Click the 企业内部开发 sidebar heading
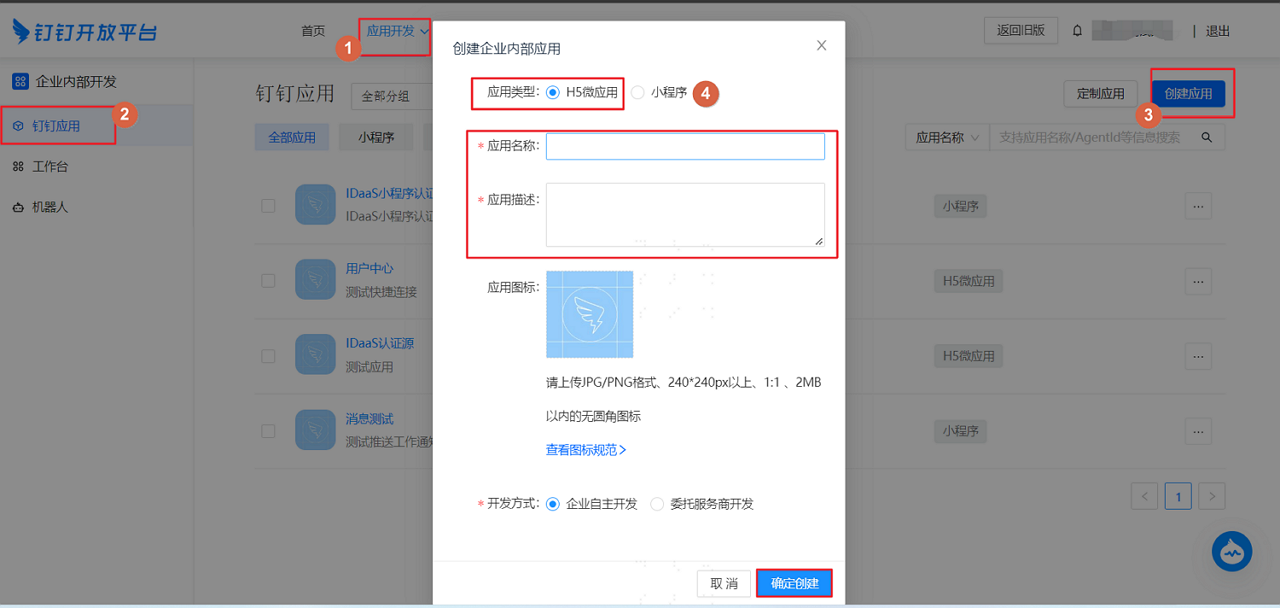Image resolution: width=1280 pixels, height=608 pixels. pos(76,81)
